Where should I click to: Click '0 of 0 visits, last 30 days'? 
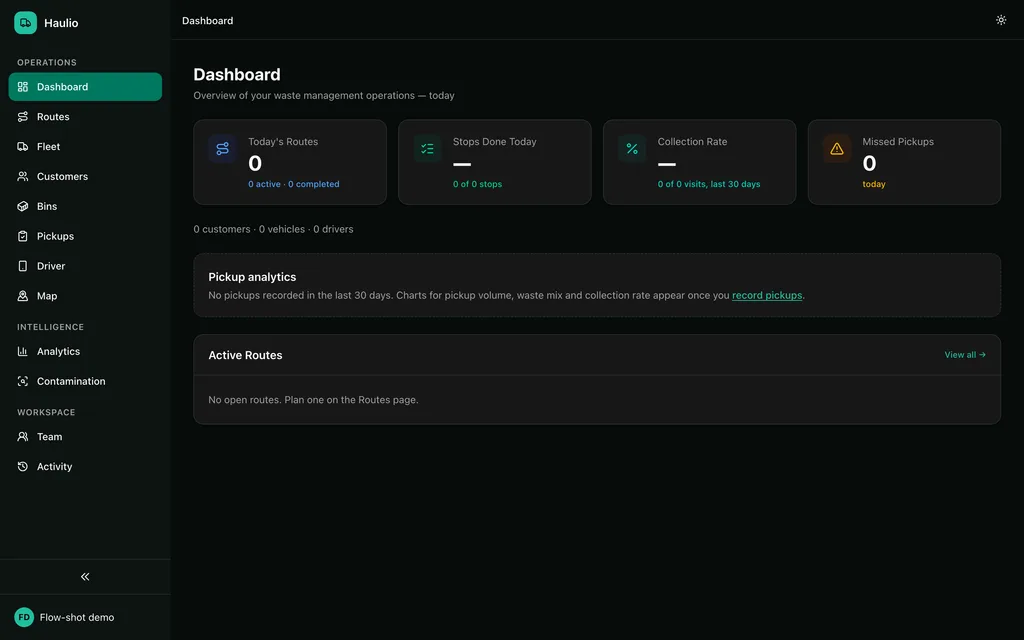tap(709, 184)
